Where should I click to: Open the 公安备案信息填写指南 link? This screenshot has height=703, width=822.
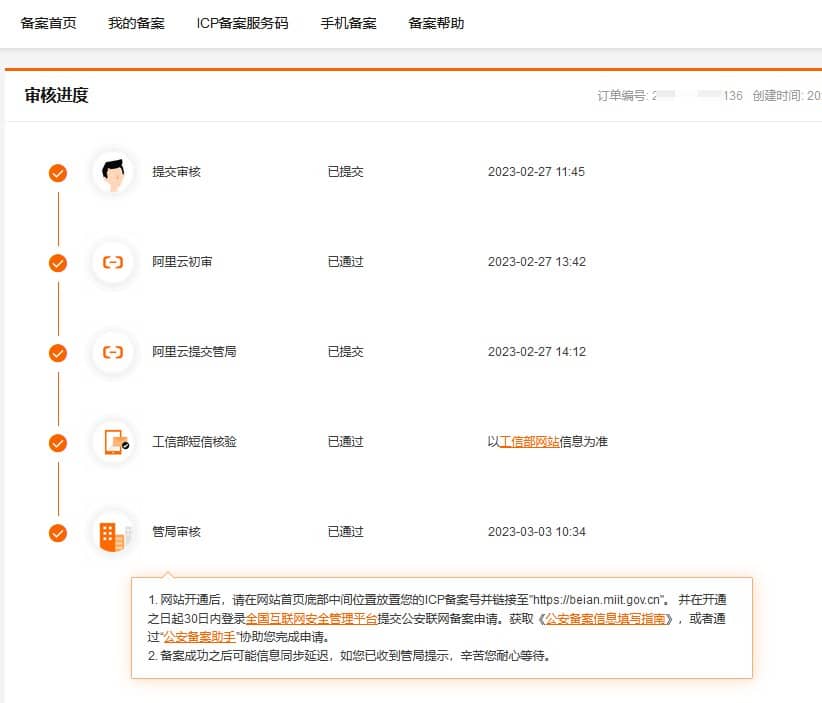coord(605,619)
